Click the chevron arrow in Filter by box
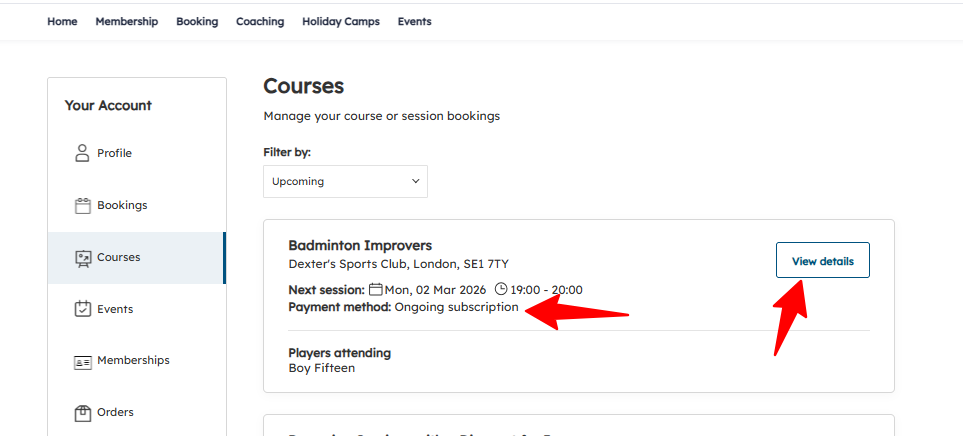963x436 pixels. coord(416,182)
